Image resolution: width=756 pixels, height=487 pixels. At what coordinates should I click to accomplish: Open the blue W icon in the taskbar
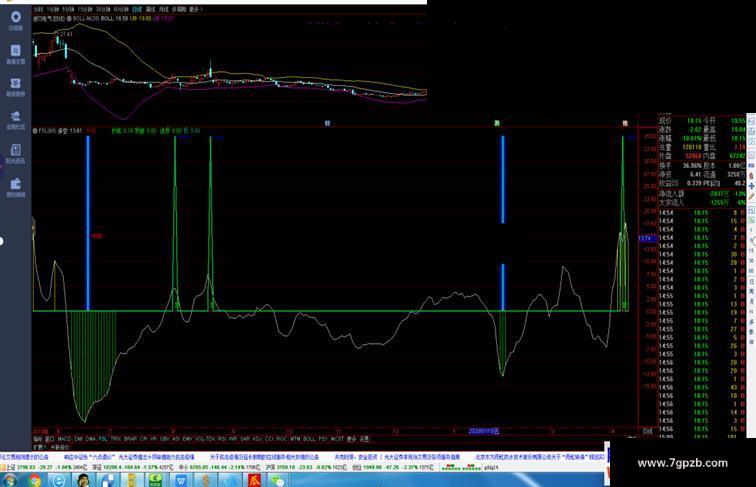point(181,480)
